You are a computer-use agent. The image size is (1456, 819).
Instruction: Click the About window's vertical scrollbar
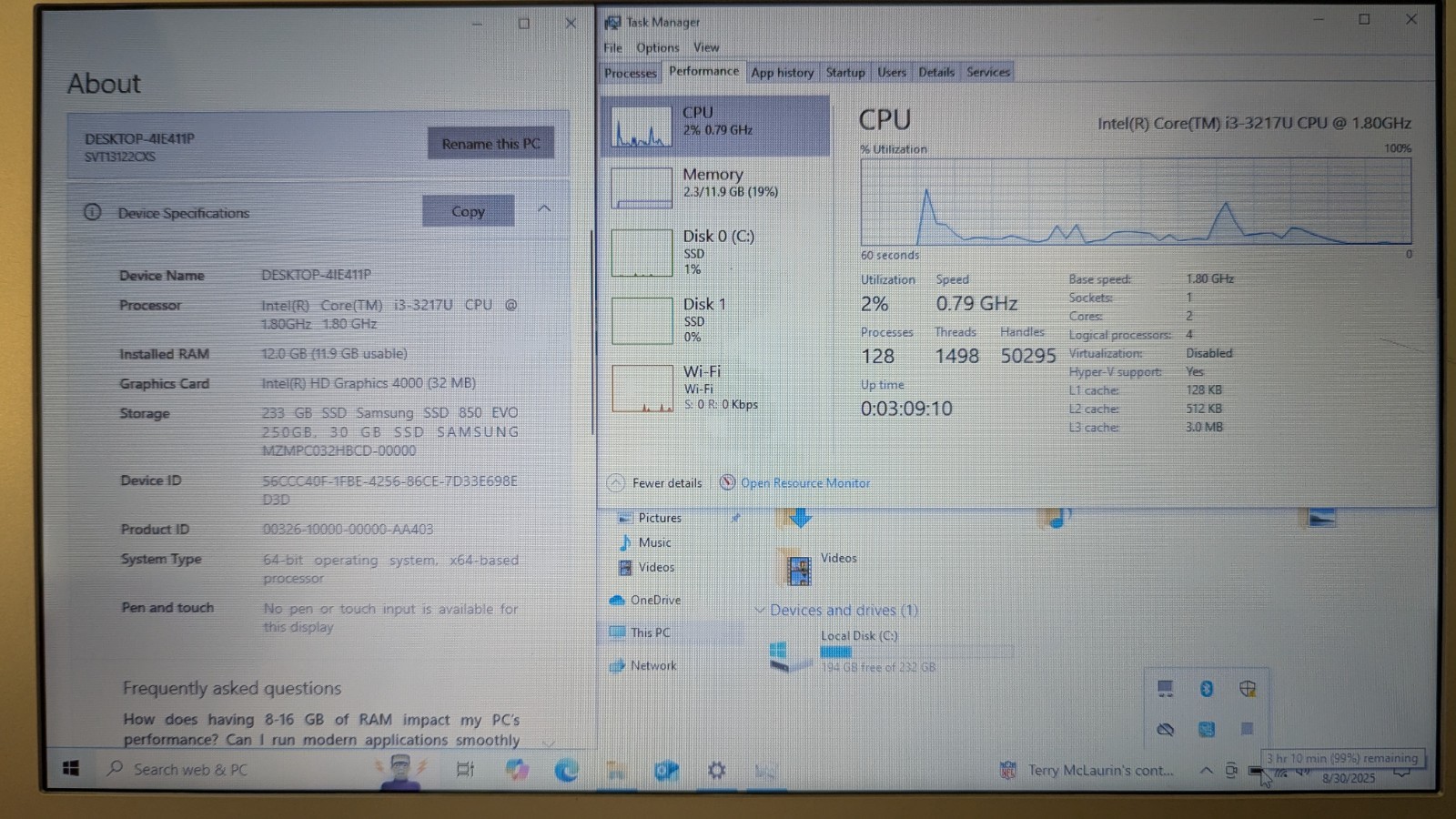pyautogui.click(x=591, y=332)
